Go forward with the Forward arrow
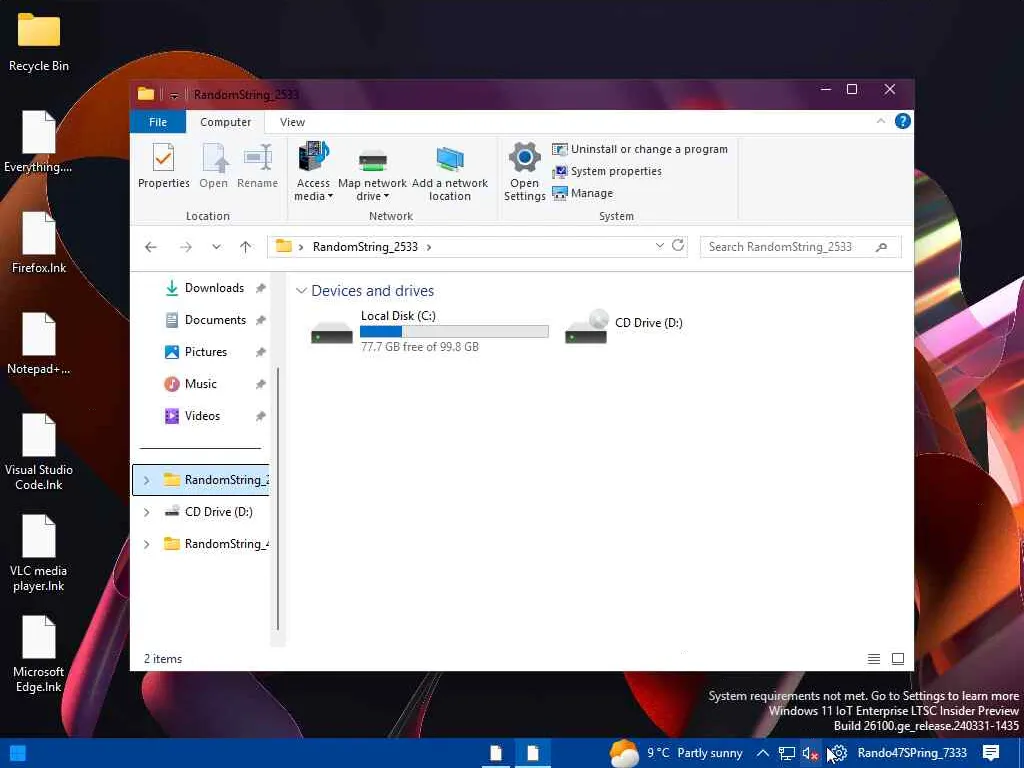Screen dimensions: 1024x768 click(x=185, y=247)
